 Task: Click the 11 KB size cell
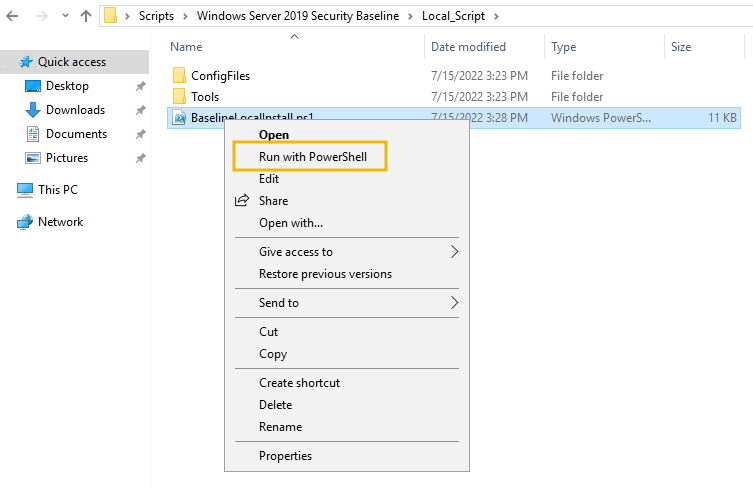coord(722,118)
